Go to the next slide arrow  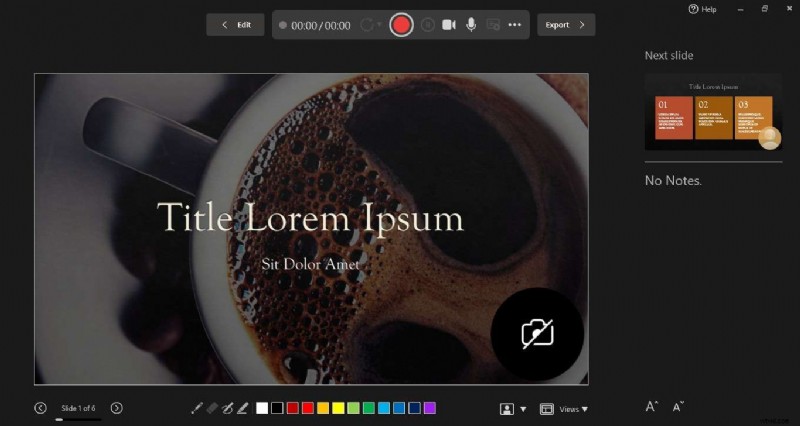point(117,408)
